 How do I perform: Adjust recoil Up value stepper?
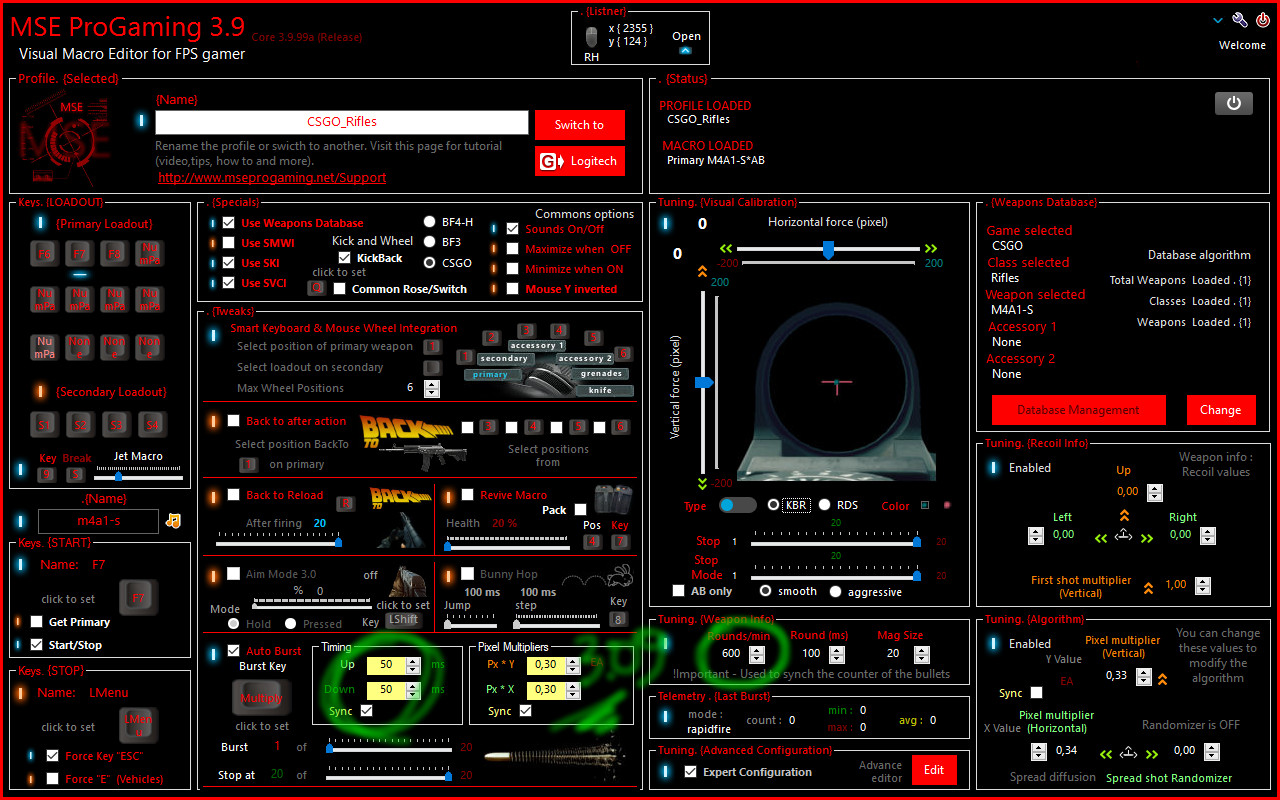pyautogui.click(x=1155, y=492)
